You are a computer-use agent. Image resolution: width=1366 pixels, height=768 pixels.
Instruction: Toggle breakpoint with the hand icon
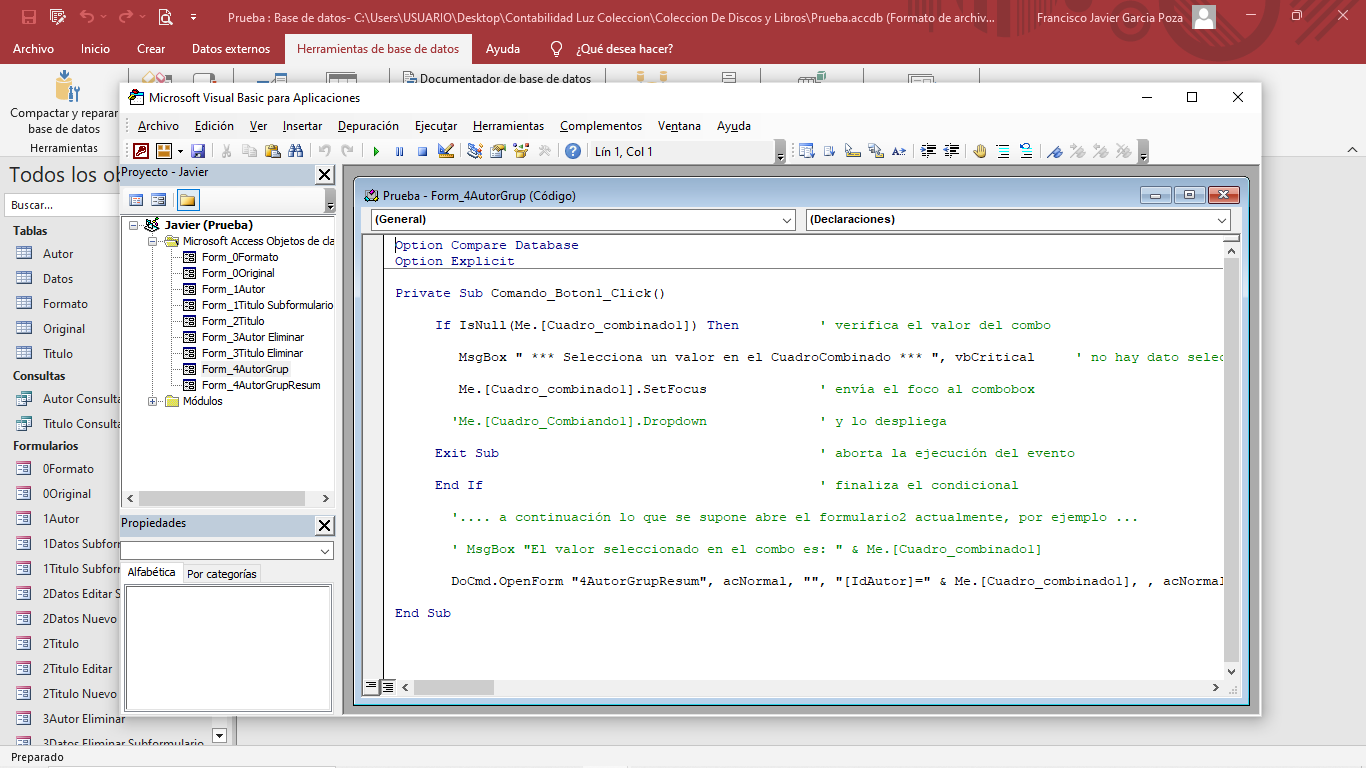pyautogui.click(x=980, y=151)
